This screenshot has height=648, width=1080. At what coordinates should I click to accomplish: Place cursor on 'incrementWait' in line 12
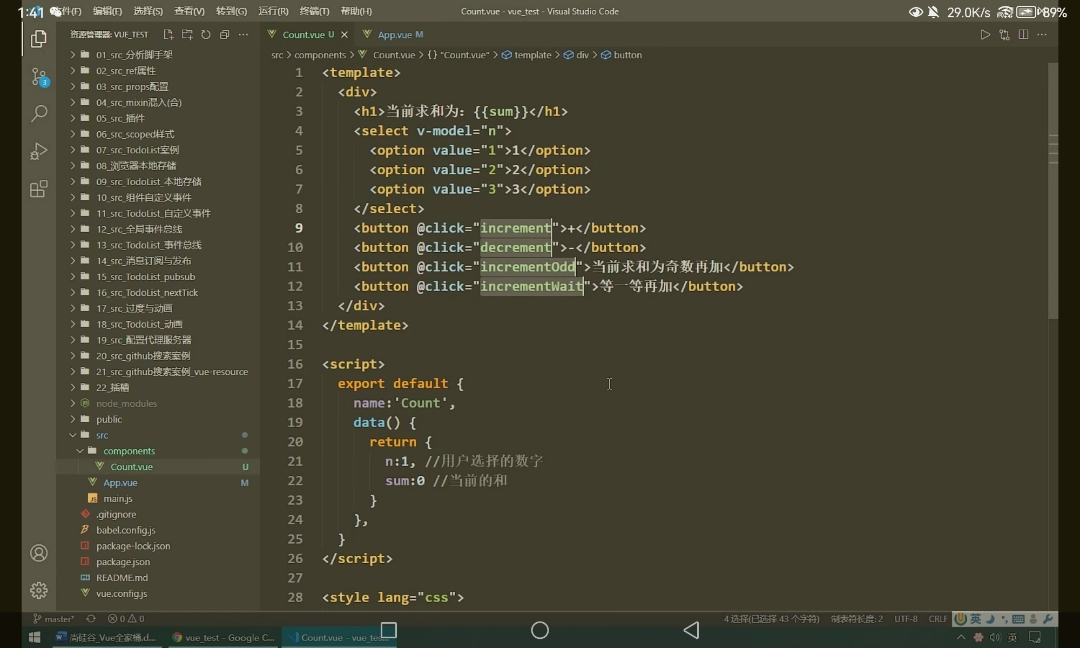tap(532, 286)
